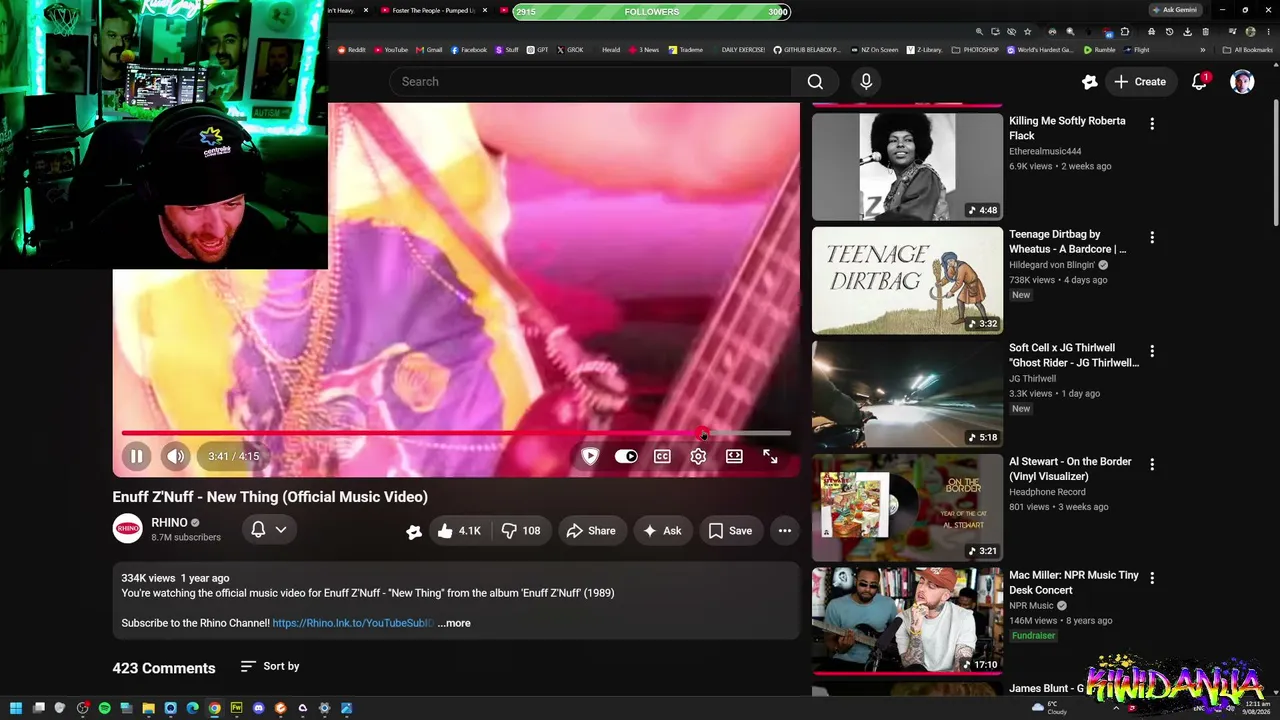Share the current video

591,531
